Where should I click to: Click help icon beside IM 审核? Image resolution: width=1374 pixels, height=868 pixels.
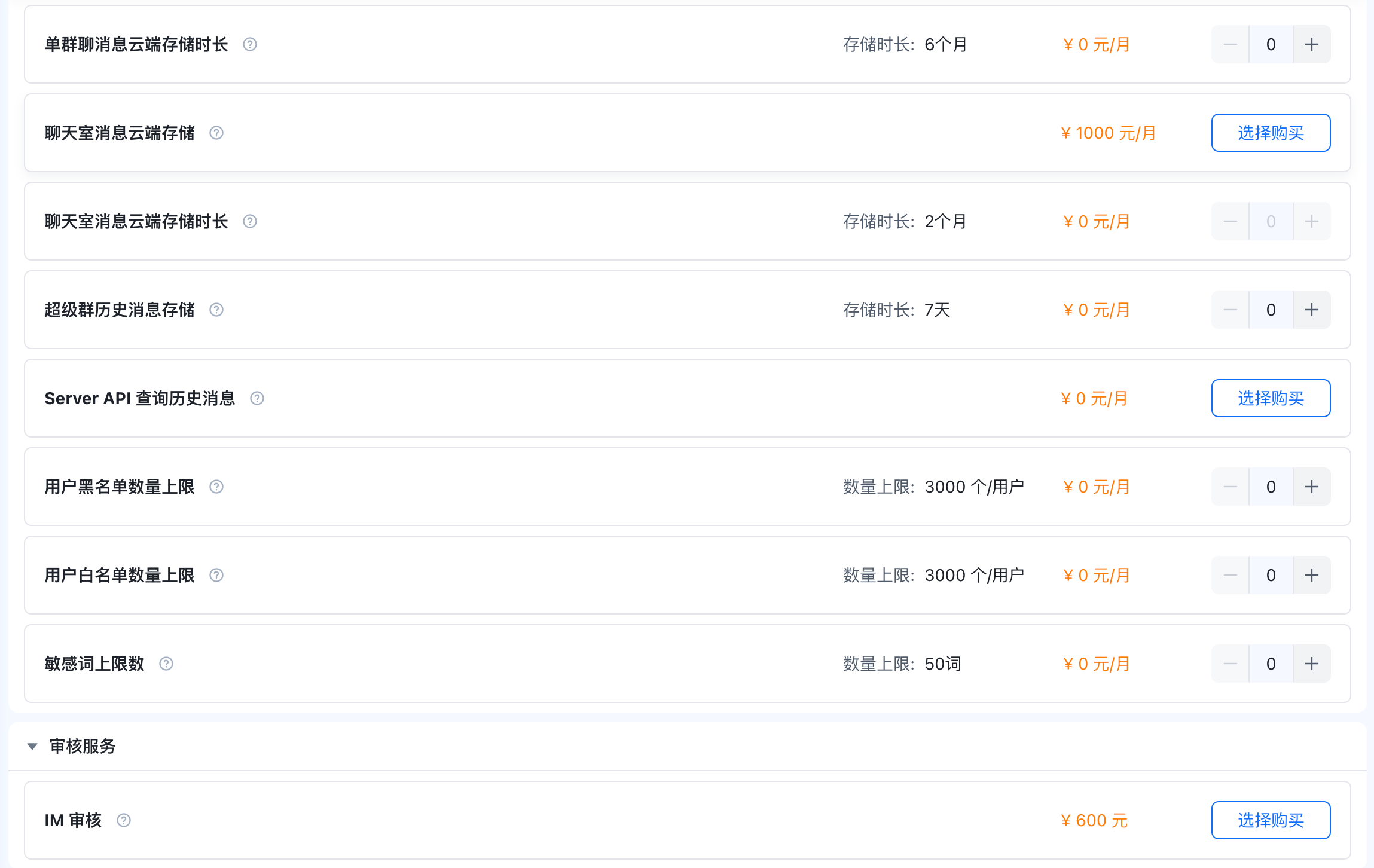(124, 820)
